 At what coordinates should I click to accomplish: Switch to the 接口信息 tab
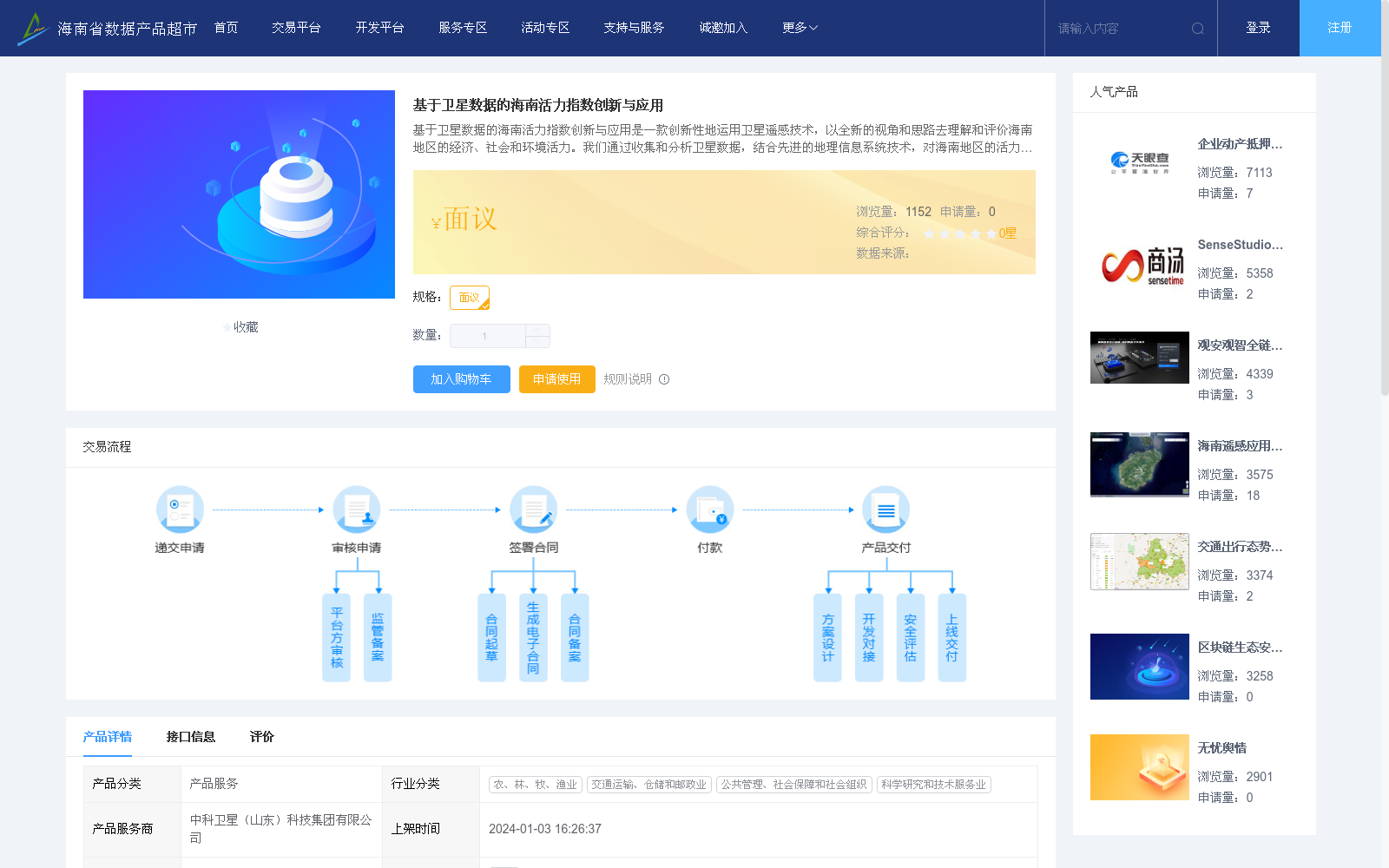pyautogui.click(x=191, y=737)
